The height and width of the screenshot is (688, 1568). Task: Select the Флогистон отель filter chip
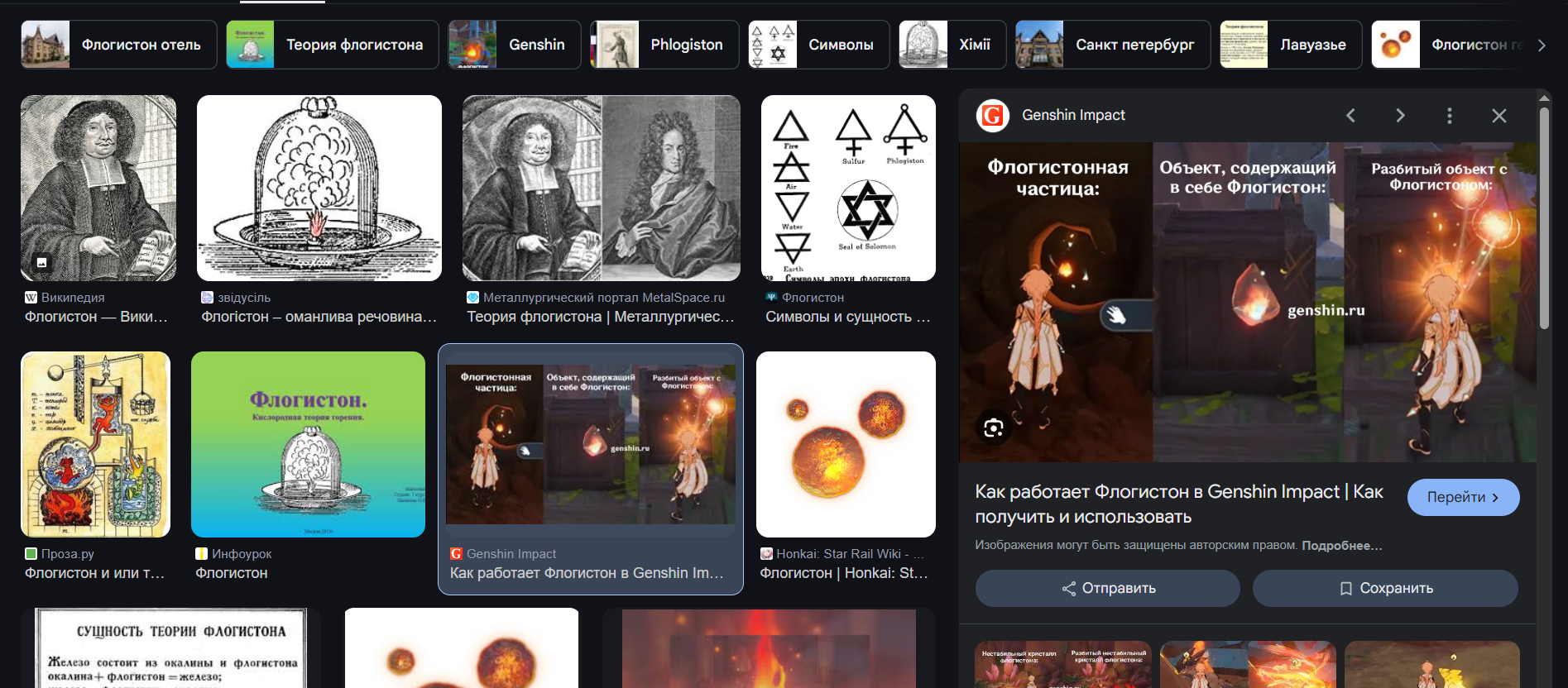point(119,45)
